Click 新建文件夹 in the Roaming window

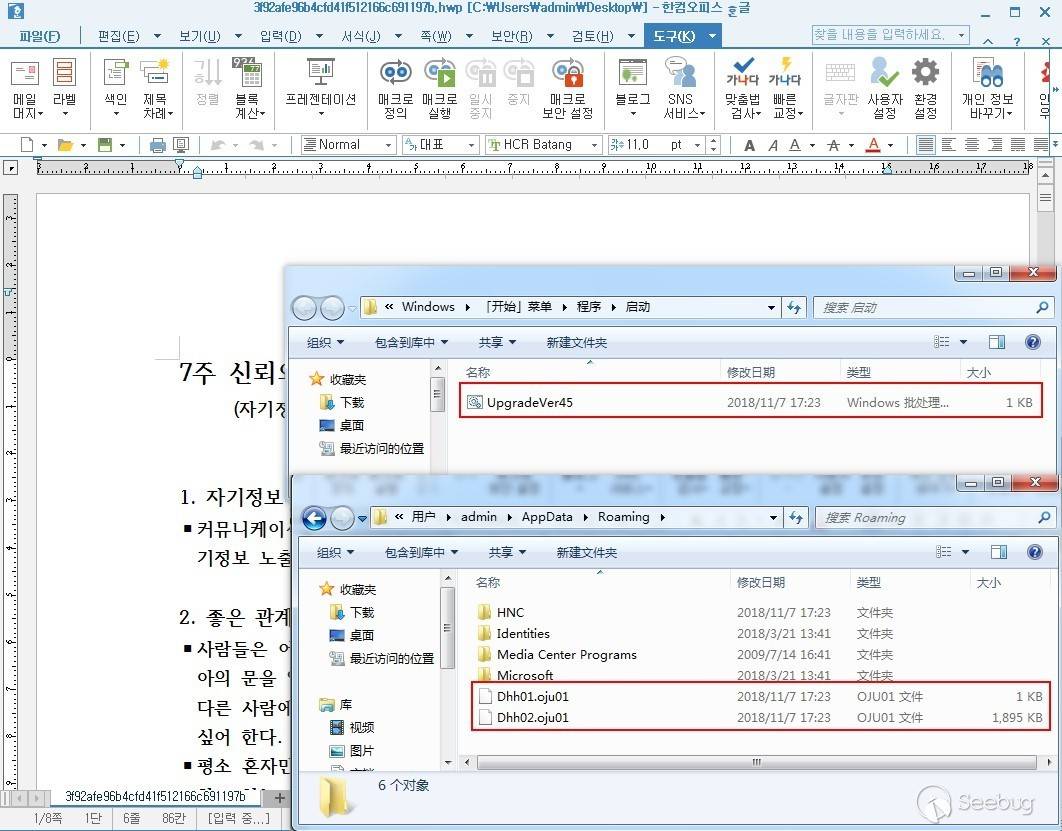pyautogui.click(x=587, y=553)
